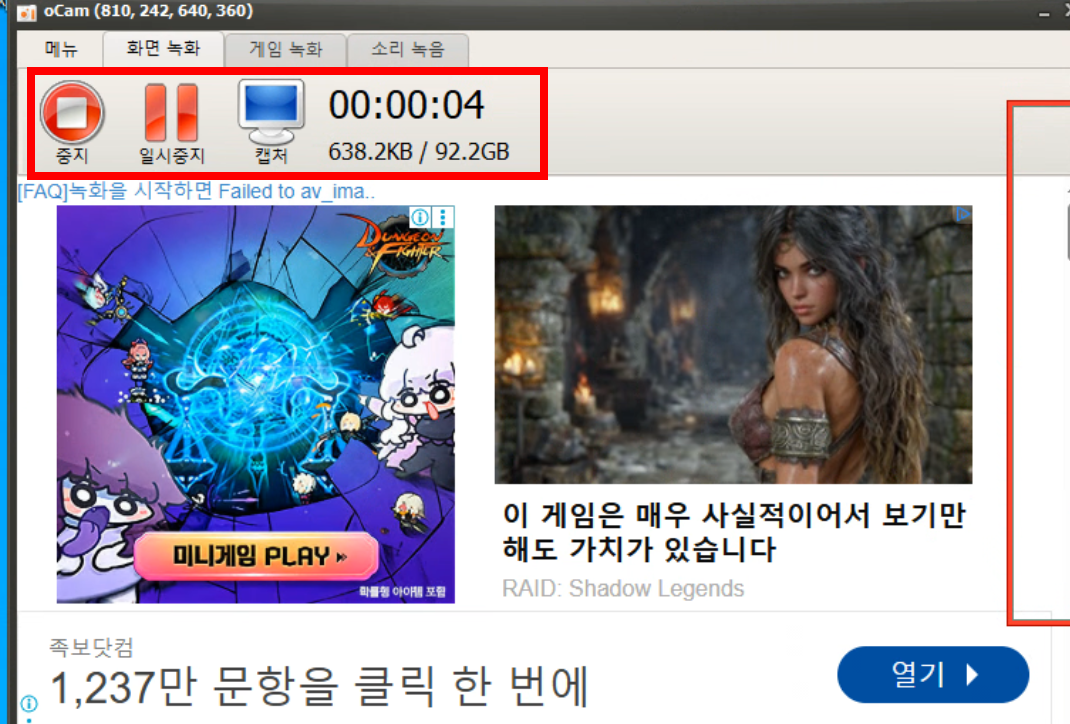1070x724 pixels.
Task: Open the 1,237만 문항을 클릭 한 번에 banner text
Action: tap(319, 686)
